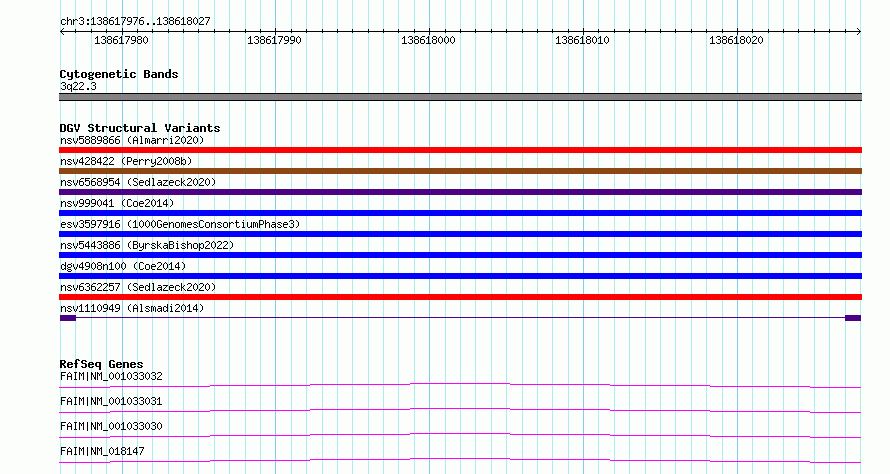Click right purple end block of nsv1110949
Viewport: 890px width, 474px height.
[x=853, y=318]
